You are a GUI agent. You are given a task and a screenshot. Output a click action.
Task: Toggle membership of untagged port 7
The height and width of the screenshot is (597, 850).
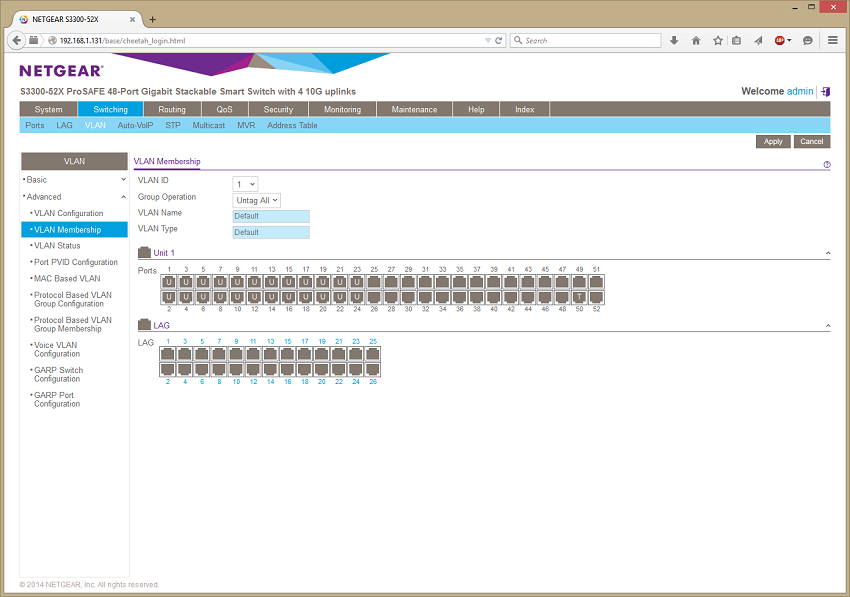tap(220, 282)
